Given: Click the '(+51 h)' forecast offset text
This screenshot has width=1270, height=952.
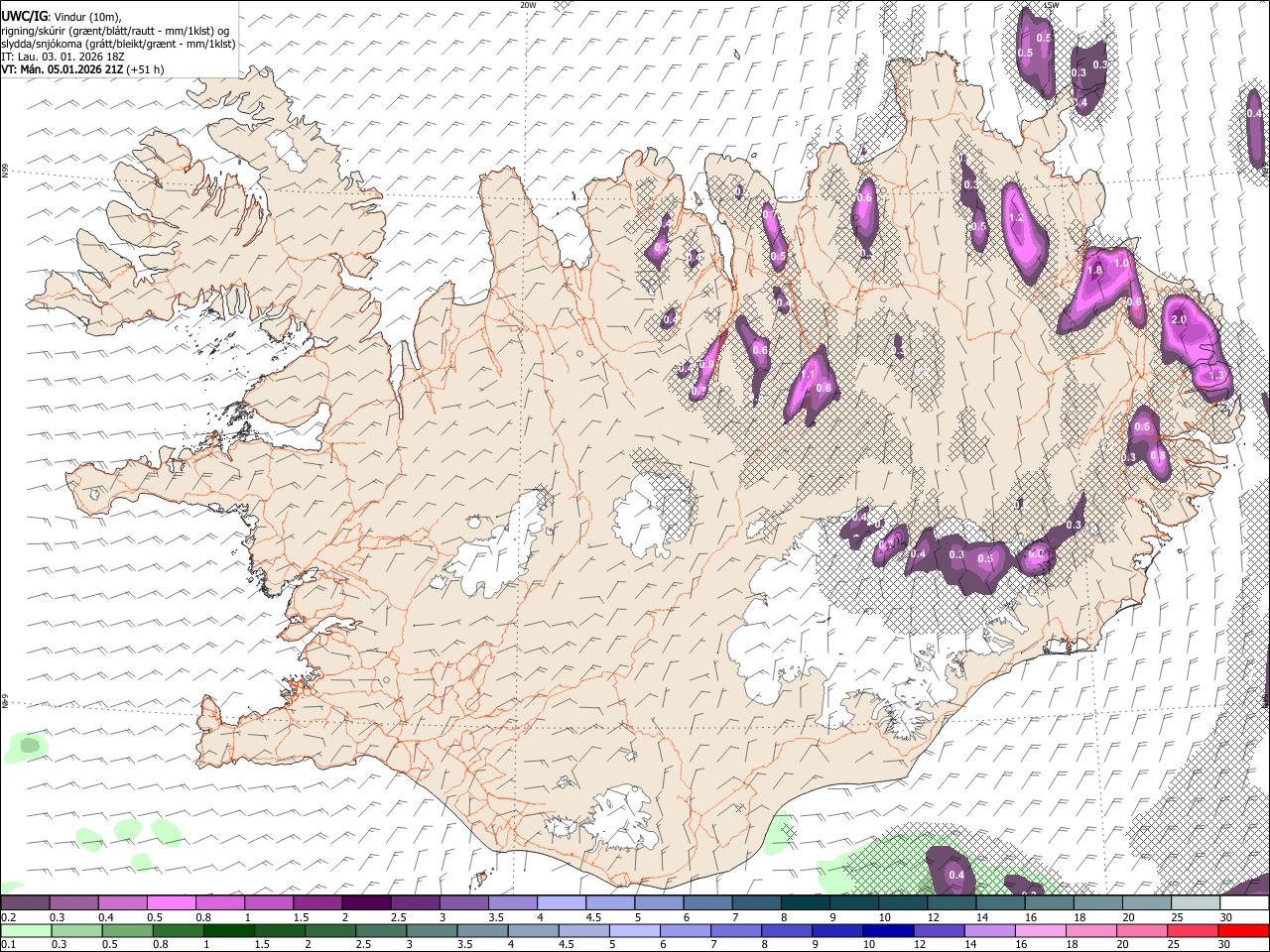Looking at the screenshot, I should tap(145, 69).
